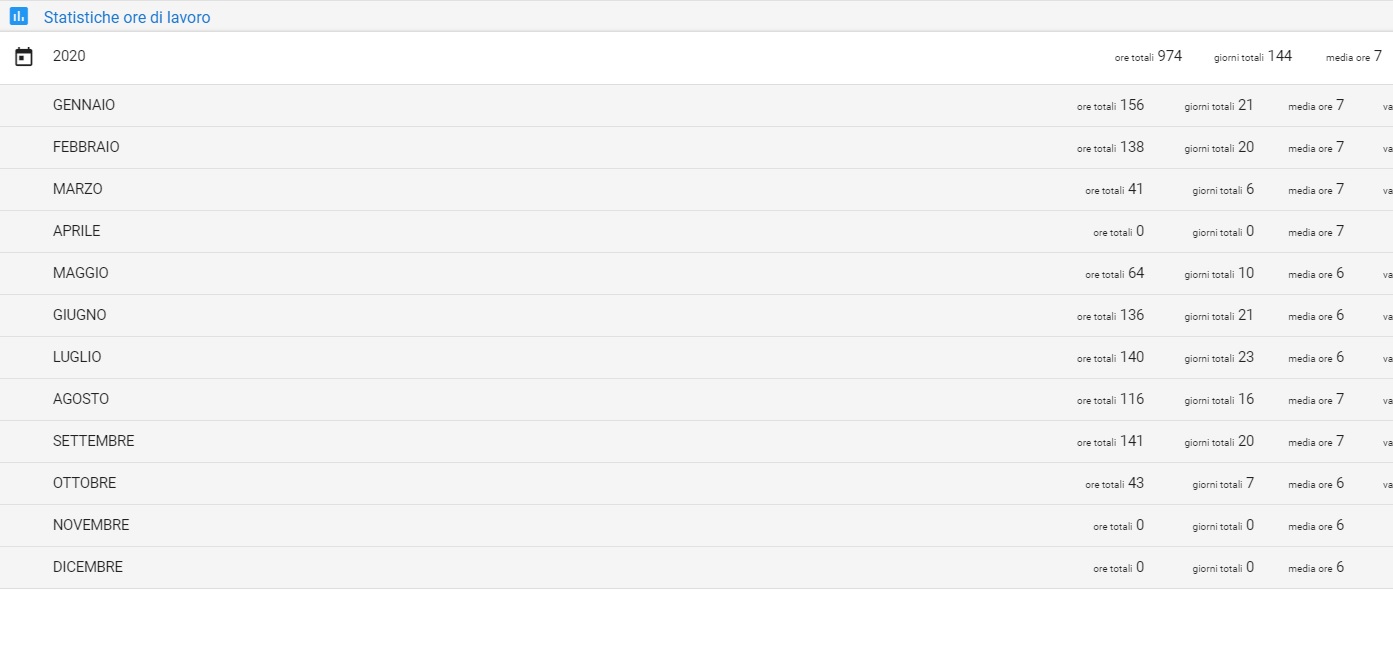Open the DICEMBRE month row
Image resolution: width=1393 pixels, height=648 pixels.
(88, 567)
